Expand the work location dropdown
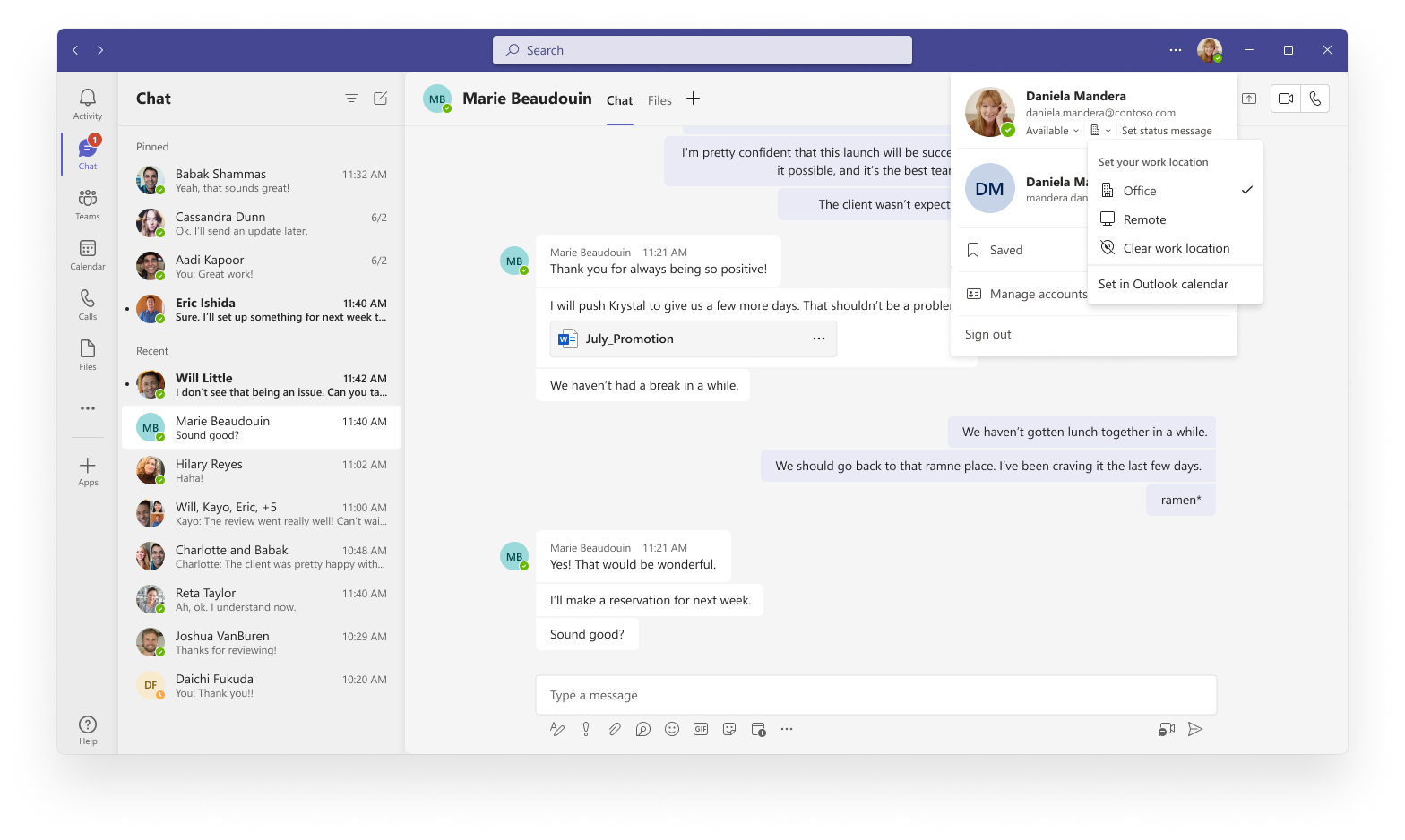 tap(1101, 131)
